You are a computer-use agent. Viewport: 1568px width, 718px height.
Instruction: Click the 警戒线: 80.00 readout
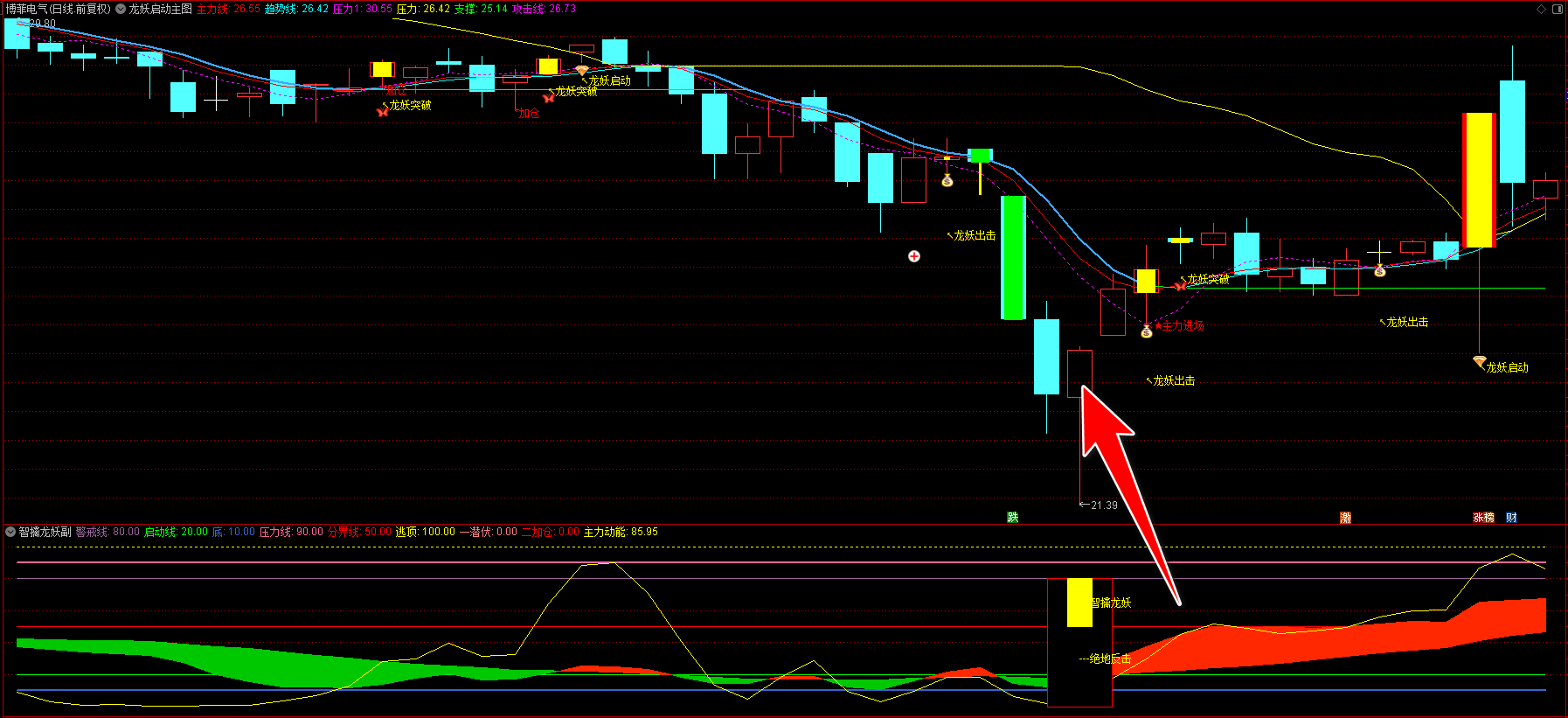click(x=108, y=532)
